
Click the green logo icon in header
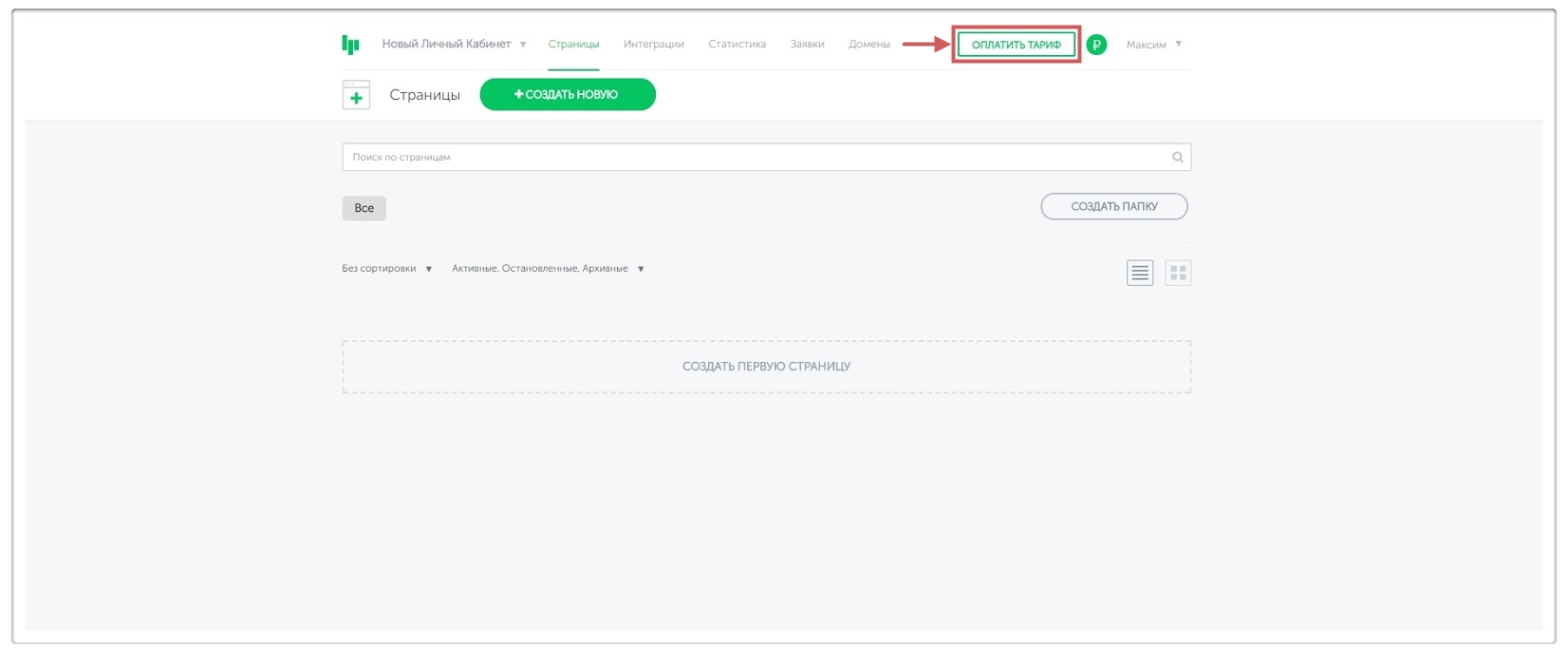point(350,45)
